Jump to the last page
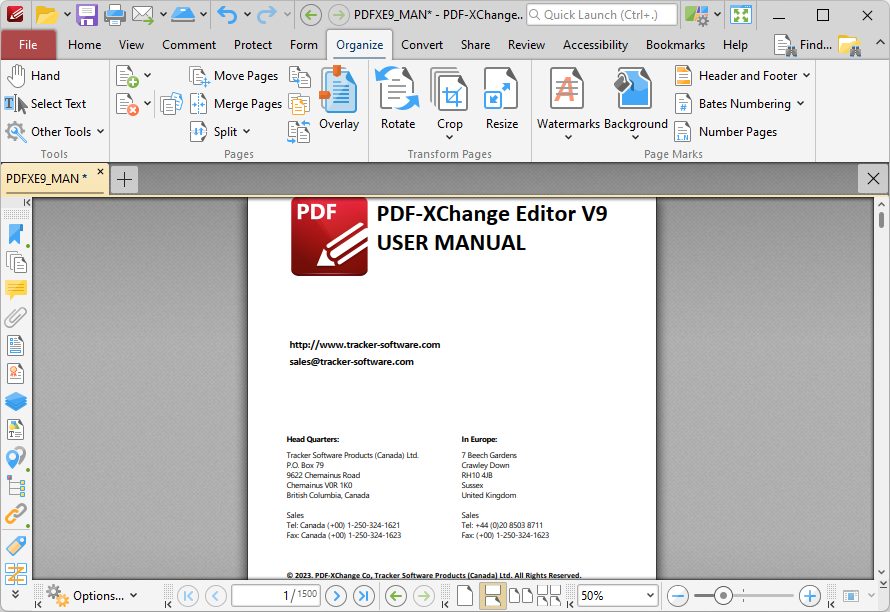Screen dimensions: 890x612 click(363, 596)
